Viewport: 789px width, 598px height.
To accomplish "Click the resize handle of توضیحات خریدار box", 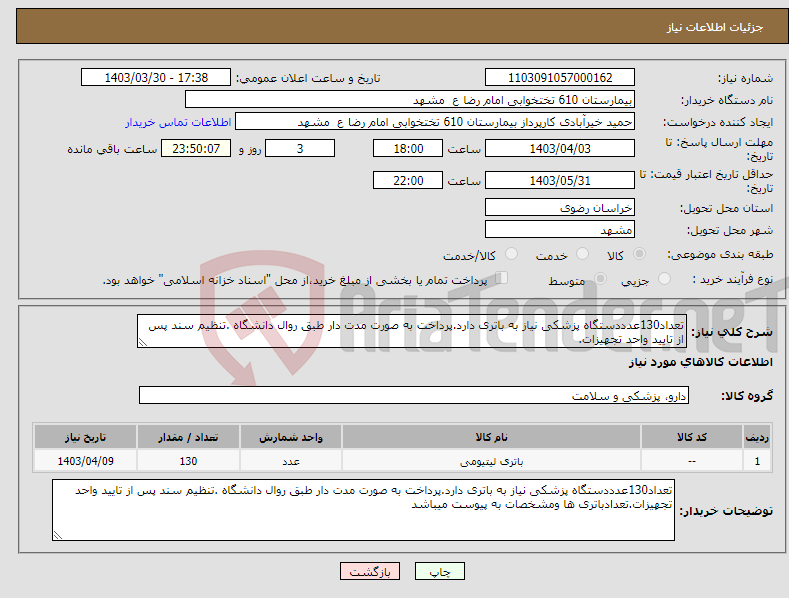I will [58, 535].
